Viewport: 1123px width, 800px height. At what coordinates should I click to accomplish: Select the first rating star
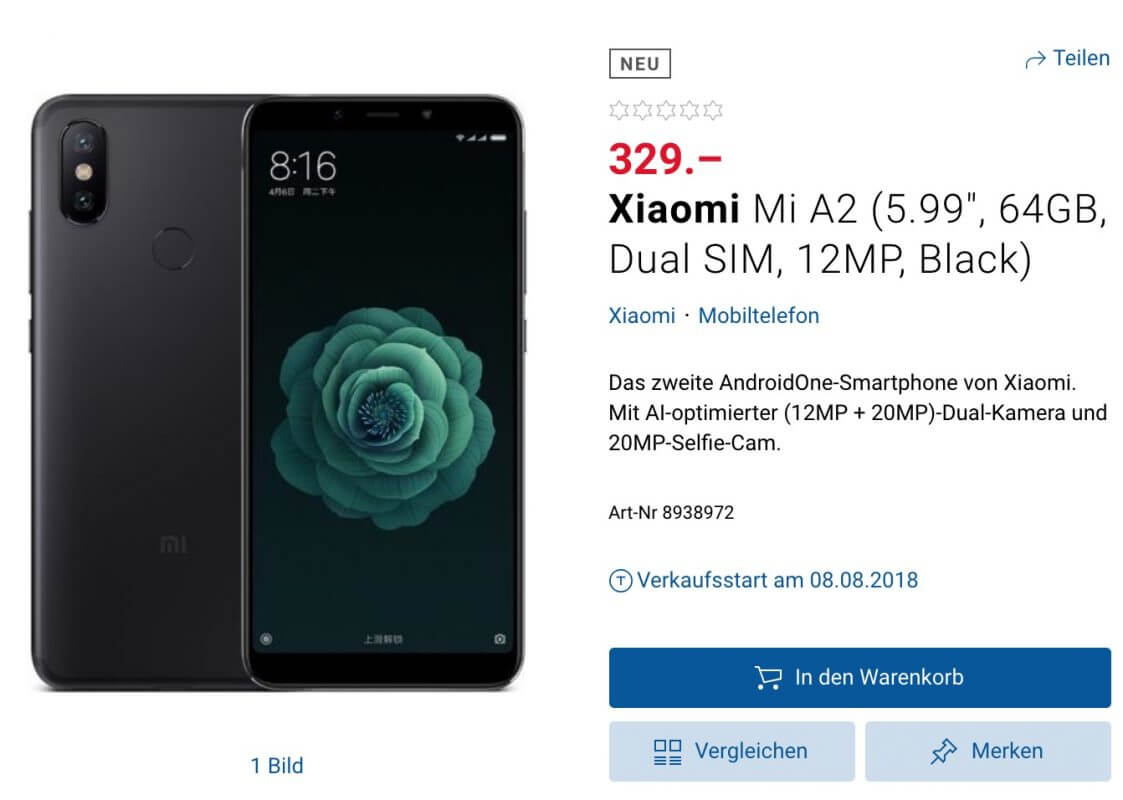(x=619, y=110)
